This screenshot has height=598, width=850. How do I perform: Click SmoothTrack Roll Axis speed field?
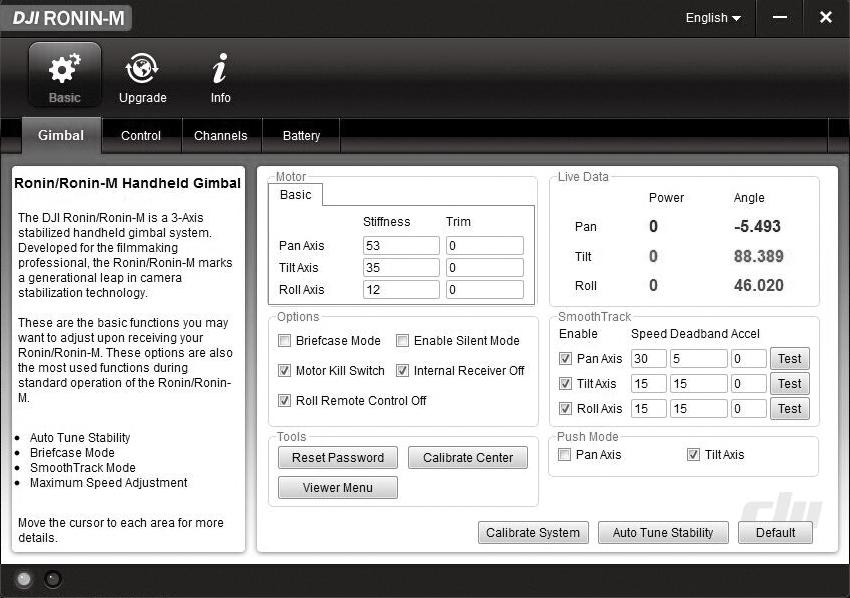649,408
